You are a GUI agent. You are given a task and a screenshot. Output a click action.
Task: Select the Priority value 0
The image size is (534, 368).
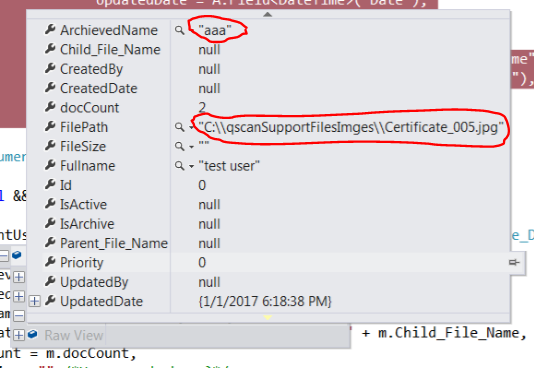click(x=202, y=263)
